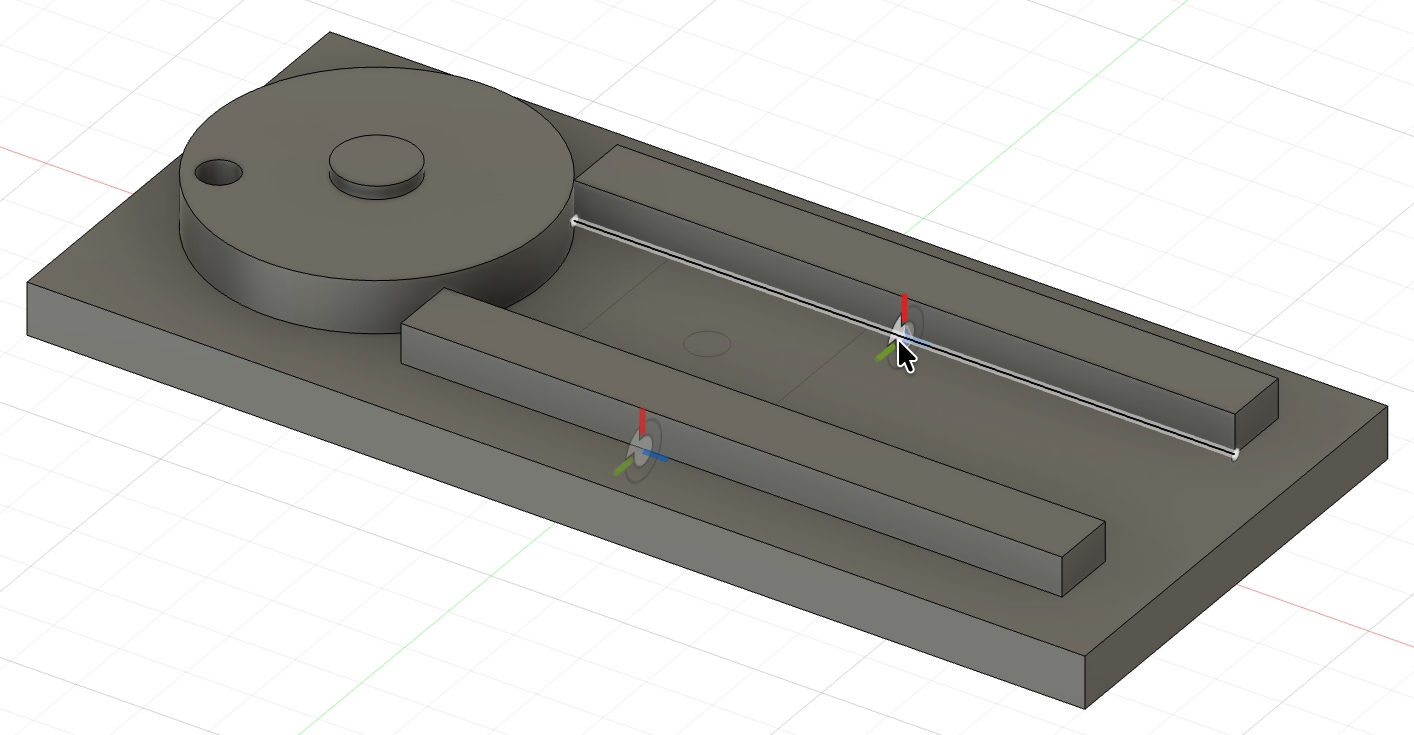Viewport: 1414px width, 735px height.
Task: Select the joint origin on the front rail
Action: tap(641, 447)
